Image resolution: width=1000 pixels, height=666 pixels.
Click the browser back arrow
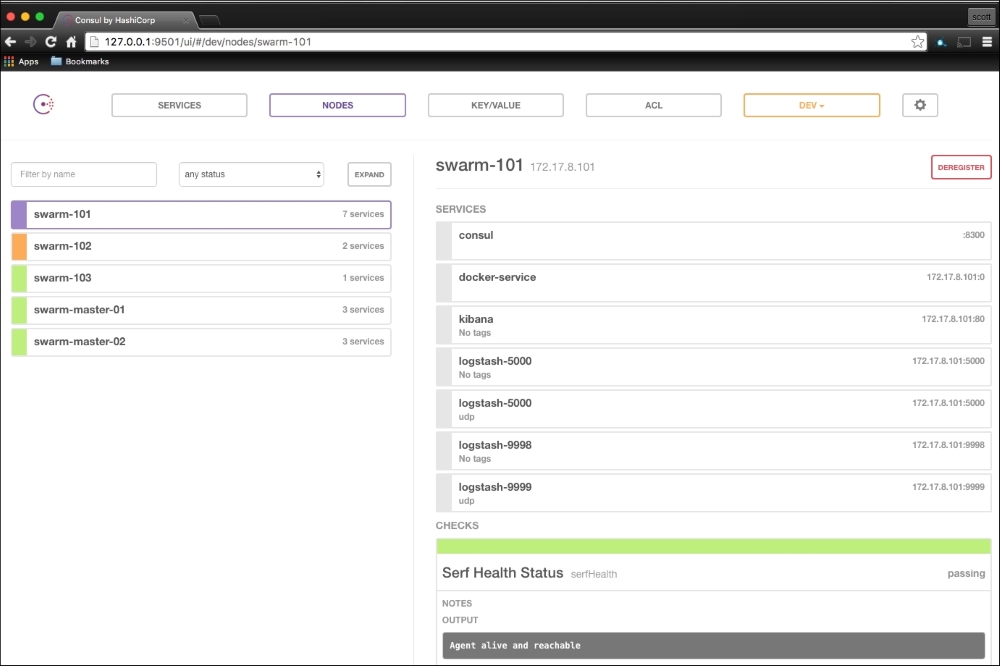point(10,42)
